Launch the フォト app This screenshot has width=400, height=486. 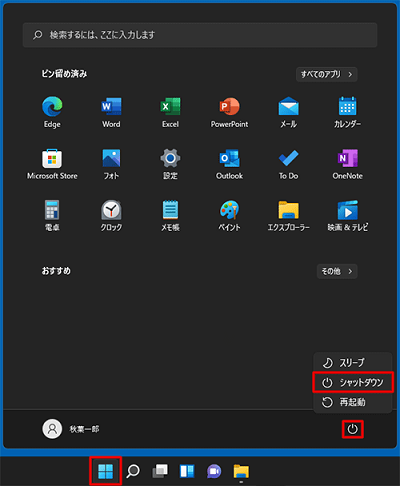[111, 164]
